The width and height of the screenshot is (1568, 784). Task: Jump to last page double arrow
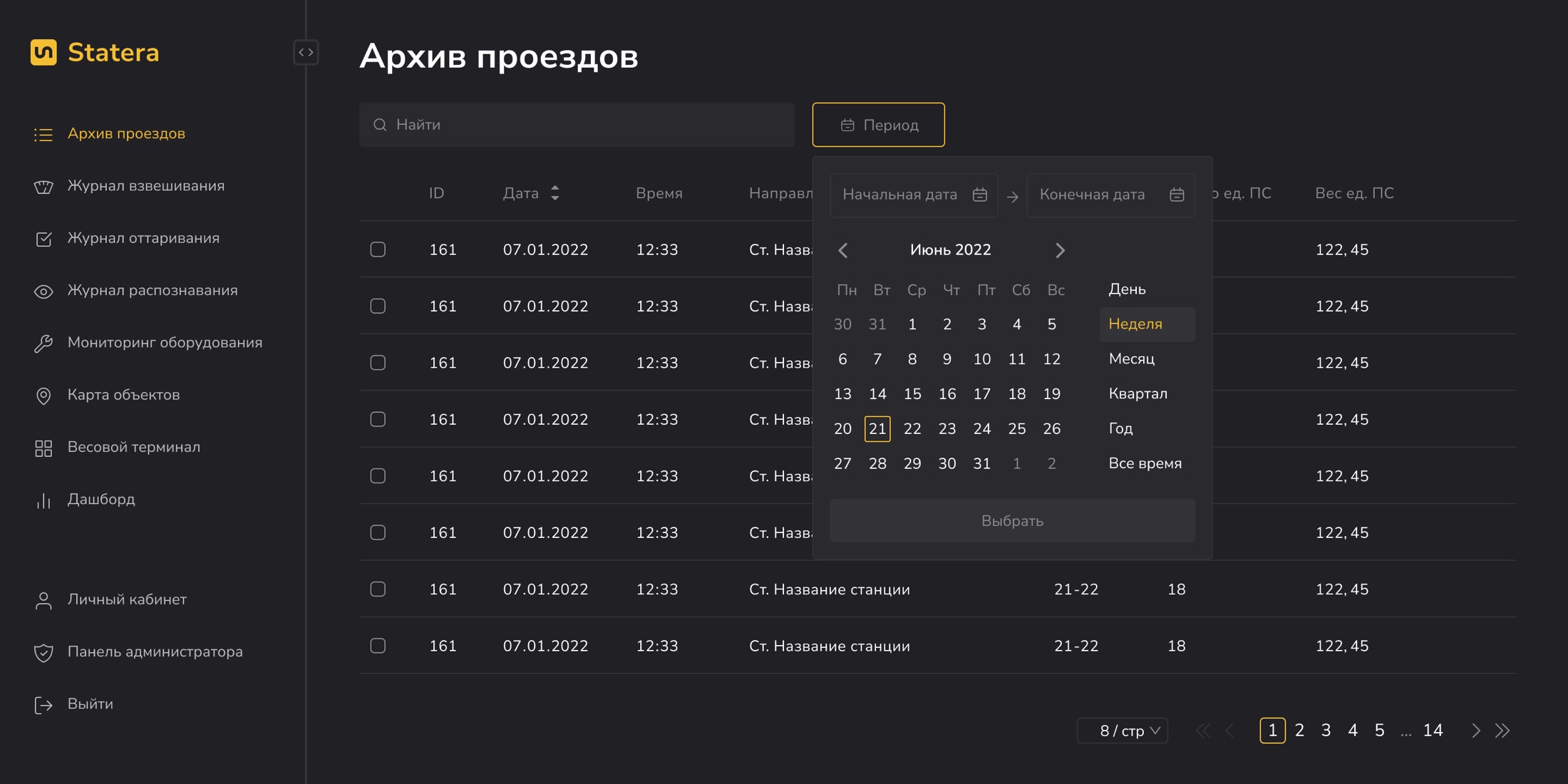pyautogui.click(x=1502, y=731)
